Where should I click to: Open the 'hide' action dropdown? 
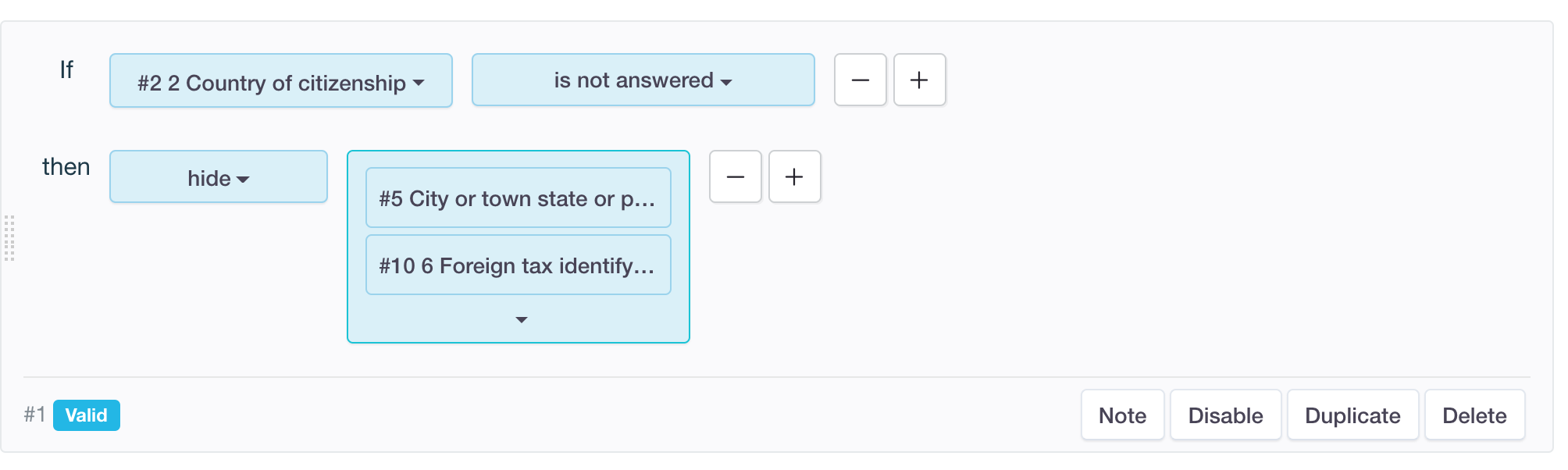[x=218, y=177]
